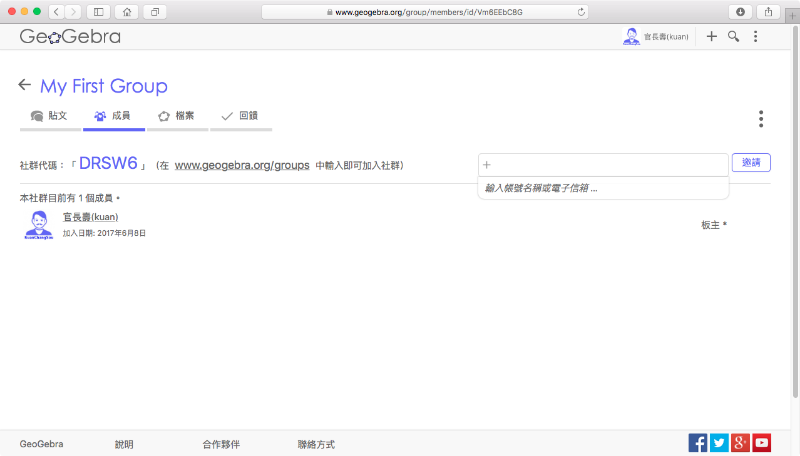Screen dimensions: 800x456
Task: Show all tabs overview
Action: (155, 12)
